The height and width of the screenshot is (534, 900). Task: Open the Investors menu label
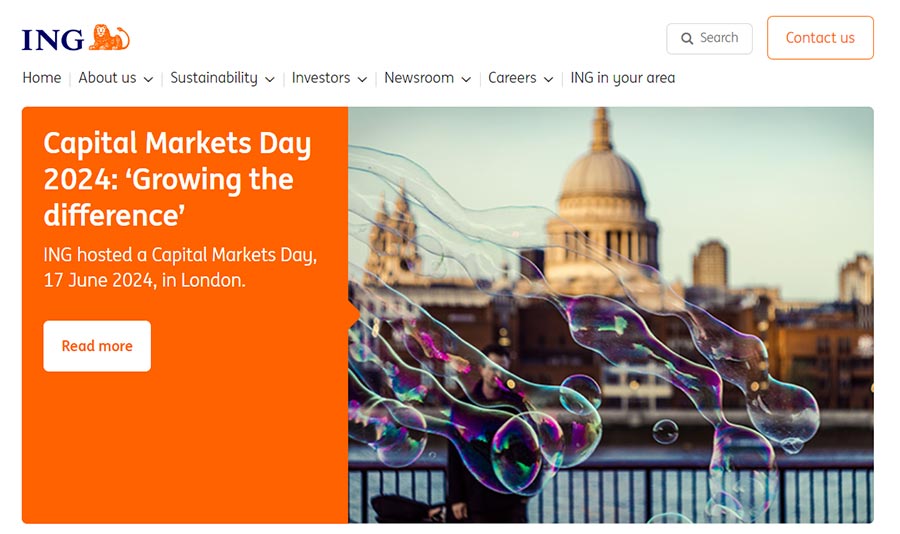pos(321,78)
